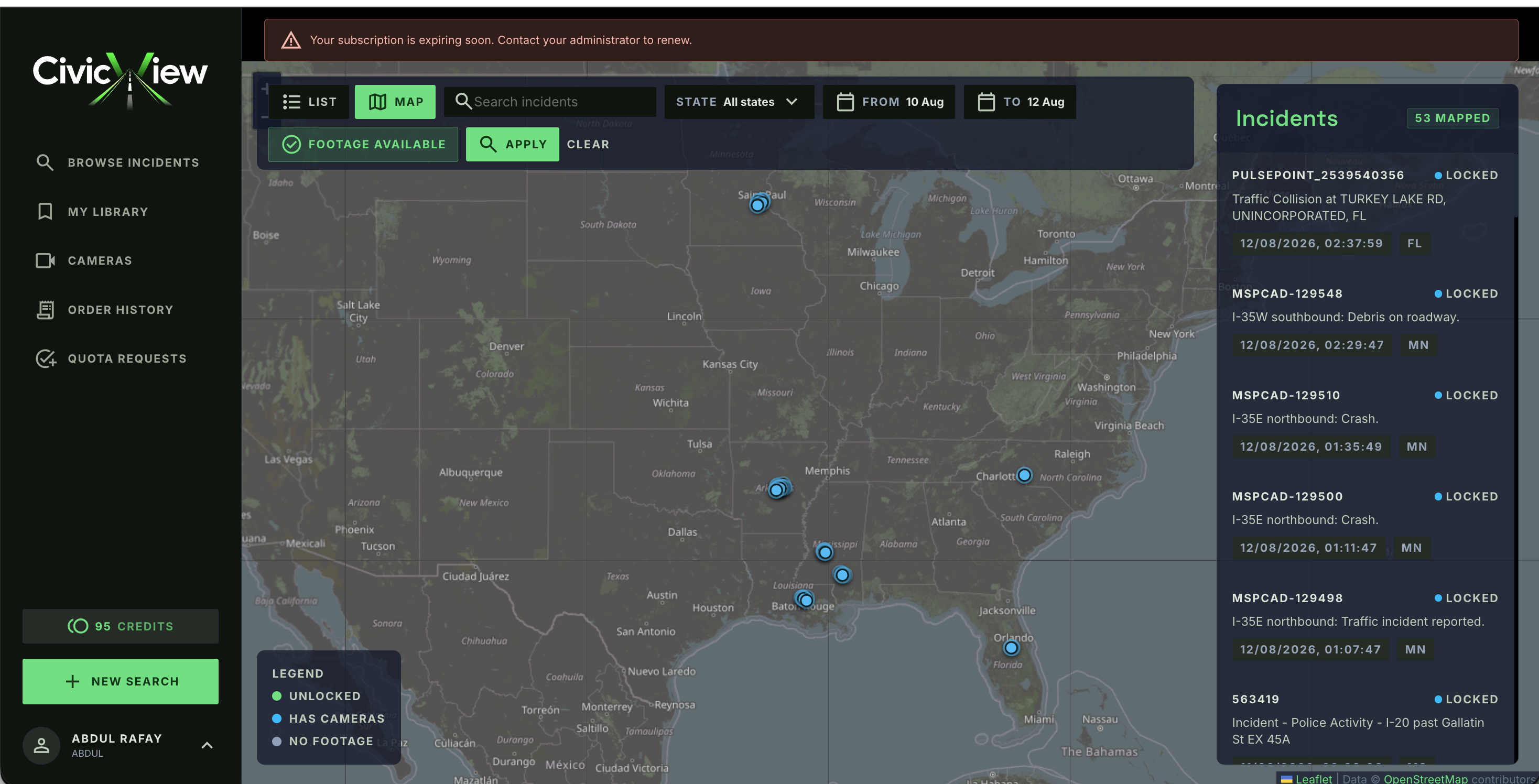Open incident MSPCAD-129498
Viewport: 1539px width, 784px height.
click(1364, 625)
